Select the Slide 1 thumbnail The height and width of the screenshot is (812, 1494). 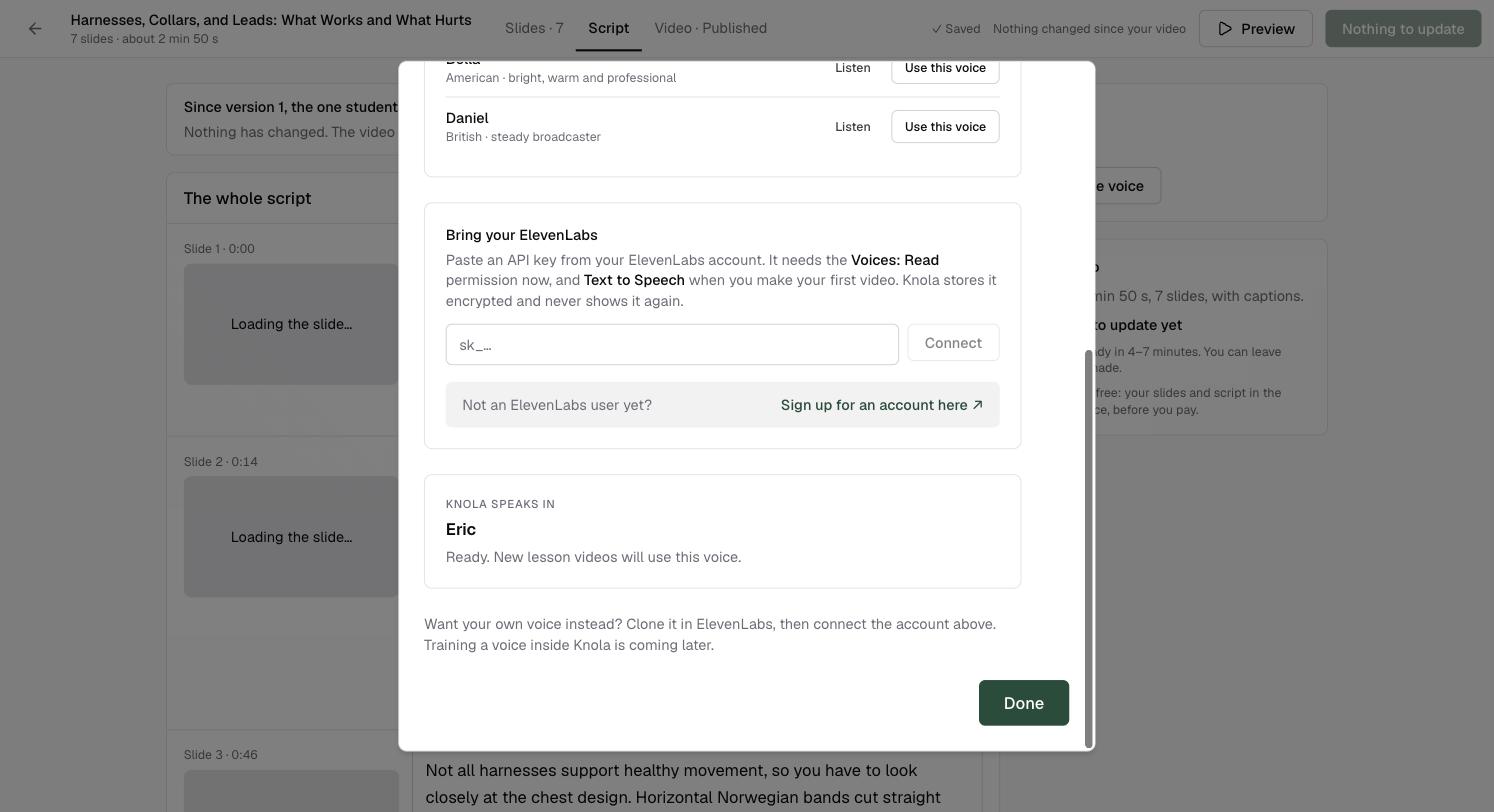pos(291,324)
